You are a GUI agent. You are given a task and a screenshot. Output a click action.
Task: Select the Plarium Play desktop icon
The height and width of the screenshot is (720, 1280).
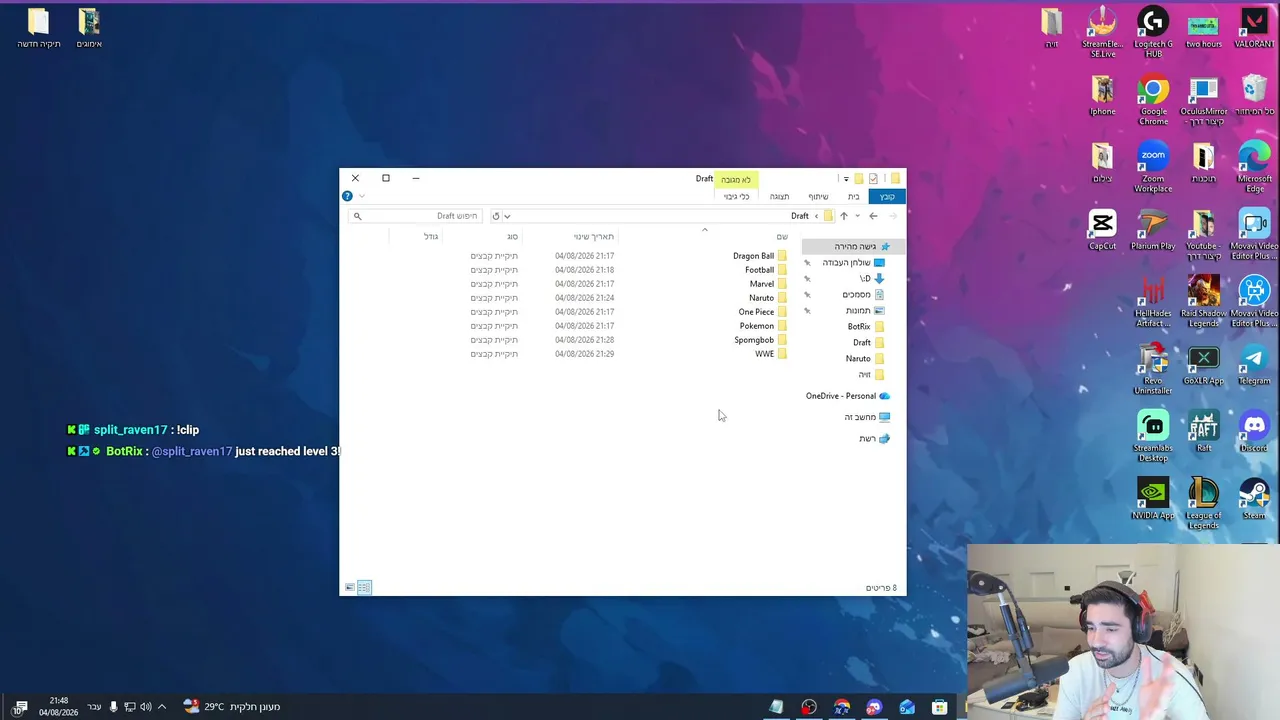point(1153,230)
